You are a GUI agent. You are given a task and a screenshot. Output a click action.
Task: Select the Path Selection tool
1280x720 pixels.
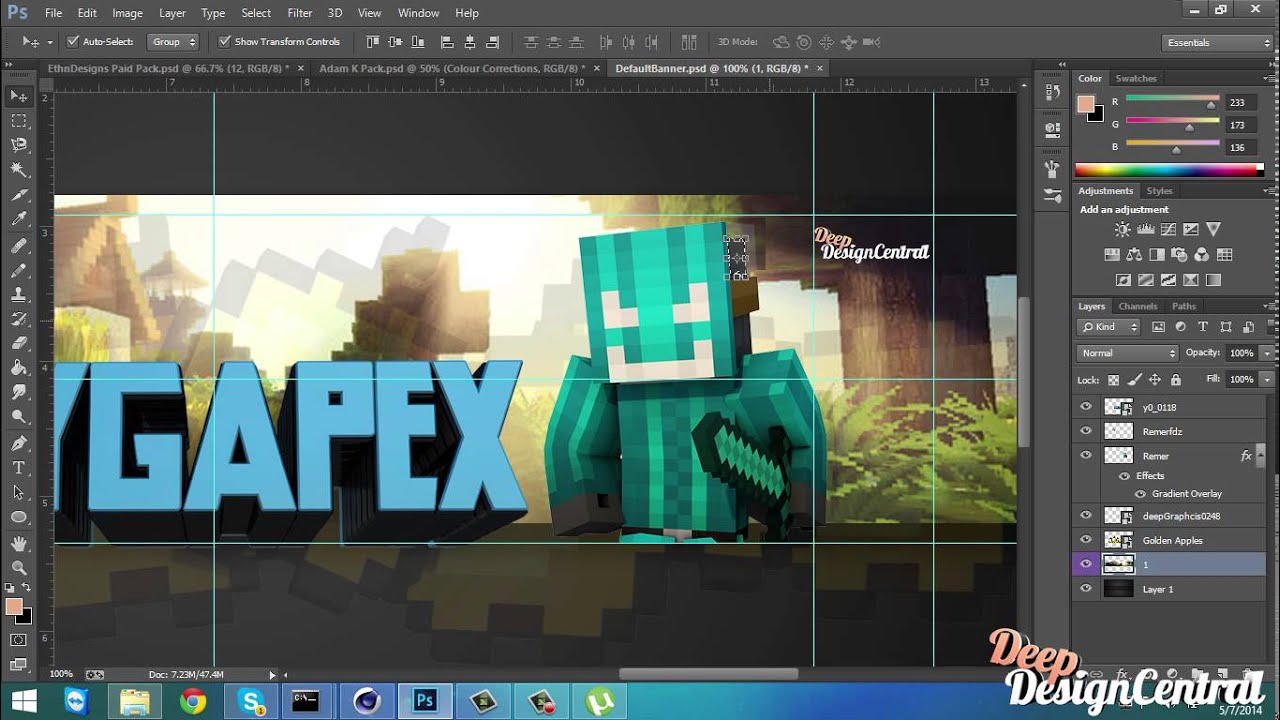18,493
